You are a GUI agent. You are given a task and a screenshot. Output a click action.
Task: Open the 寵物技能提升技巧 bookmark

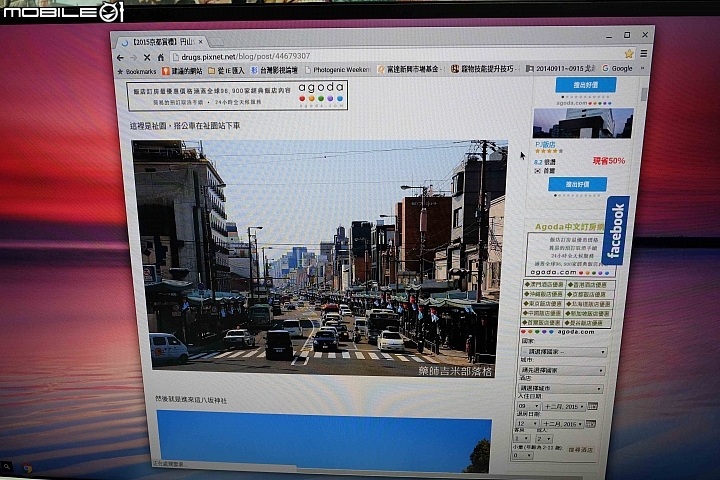484,69
